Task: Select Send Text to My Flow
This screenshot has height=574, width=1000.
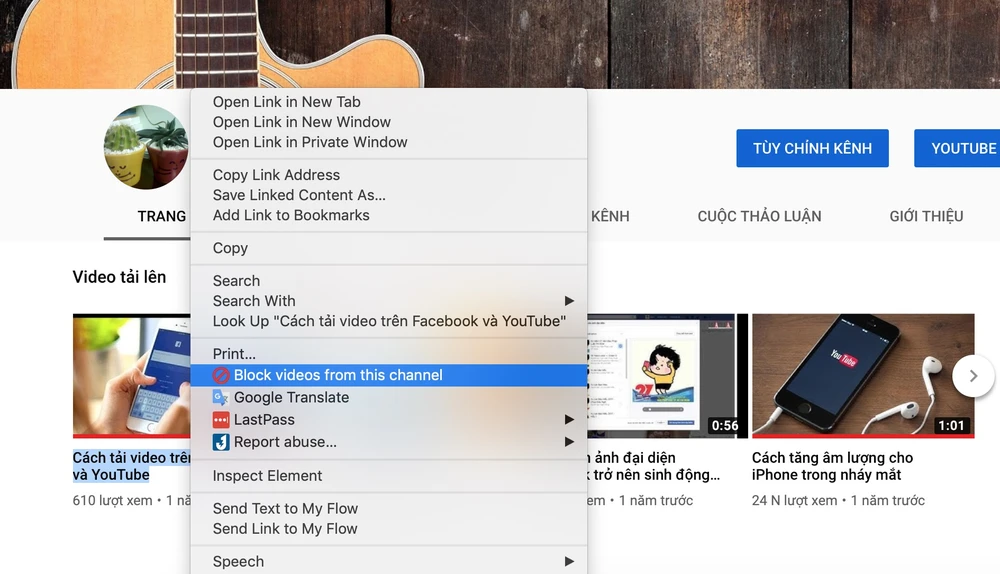Action: point(388,508)
